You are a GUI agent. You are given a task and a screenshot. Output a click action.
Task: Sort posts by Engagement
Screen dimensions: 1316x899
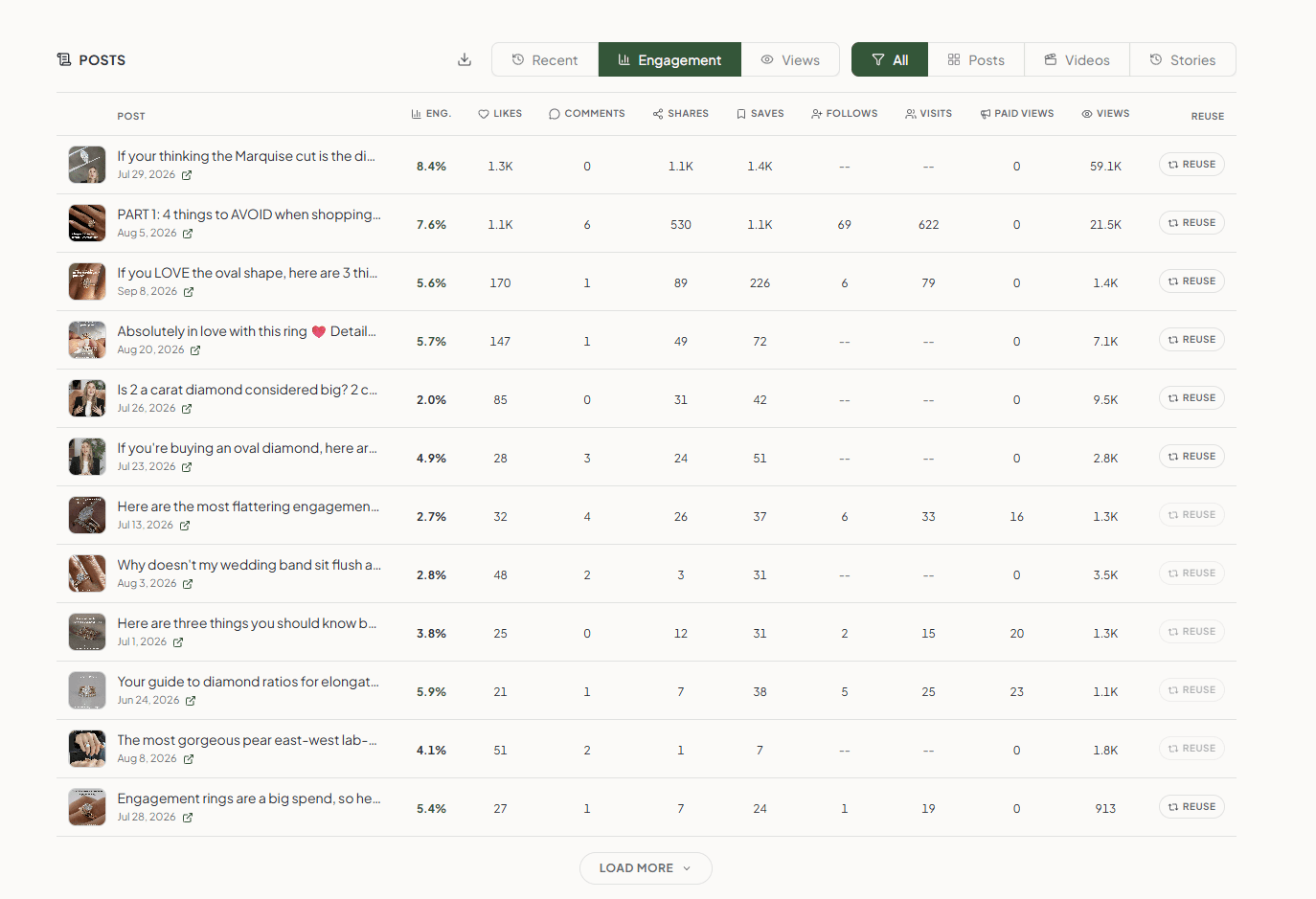[669, 59]
